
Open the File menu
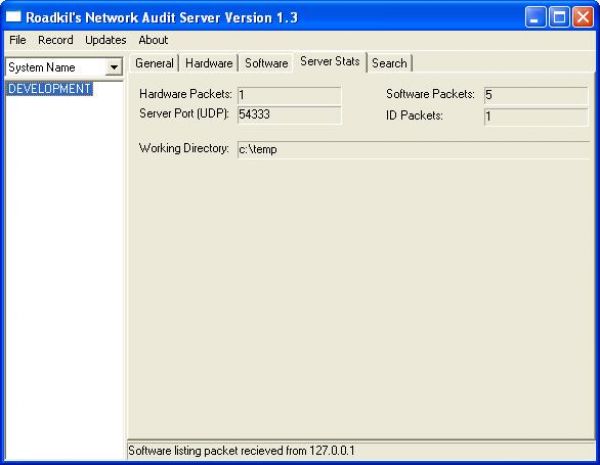(18, 40)
